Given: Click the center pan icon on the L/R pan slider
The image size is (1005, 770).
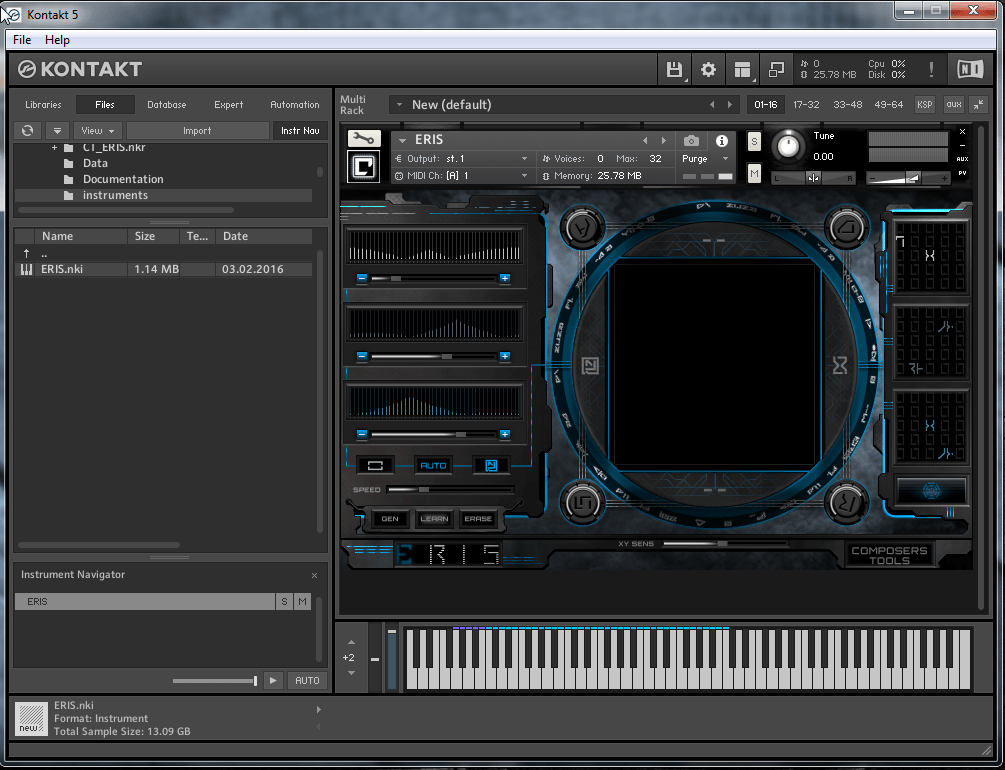Looking at the screenshot, I should [813, 178].
